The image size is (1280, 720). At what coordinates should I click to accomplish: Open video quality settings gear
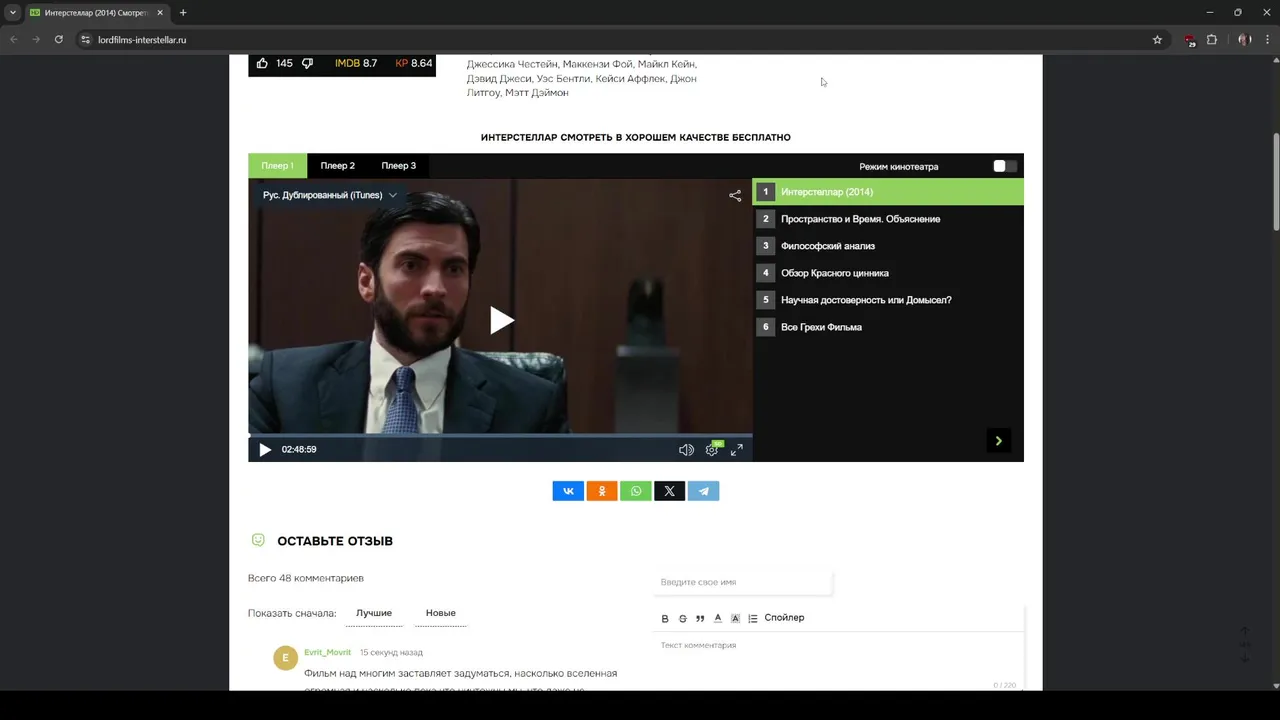[x=712, y=450]
